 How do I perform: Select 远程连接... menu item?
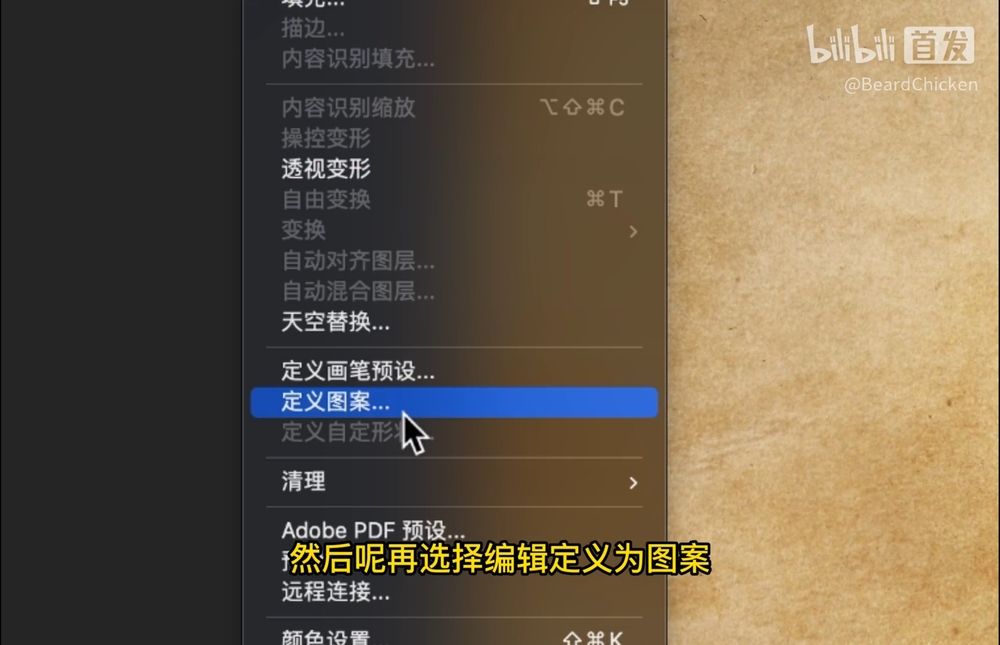454,592
